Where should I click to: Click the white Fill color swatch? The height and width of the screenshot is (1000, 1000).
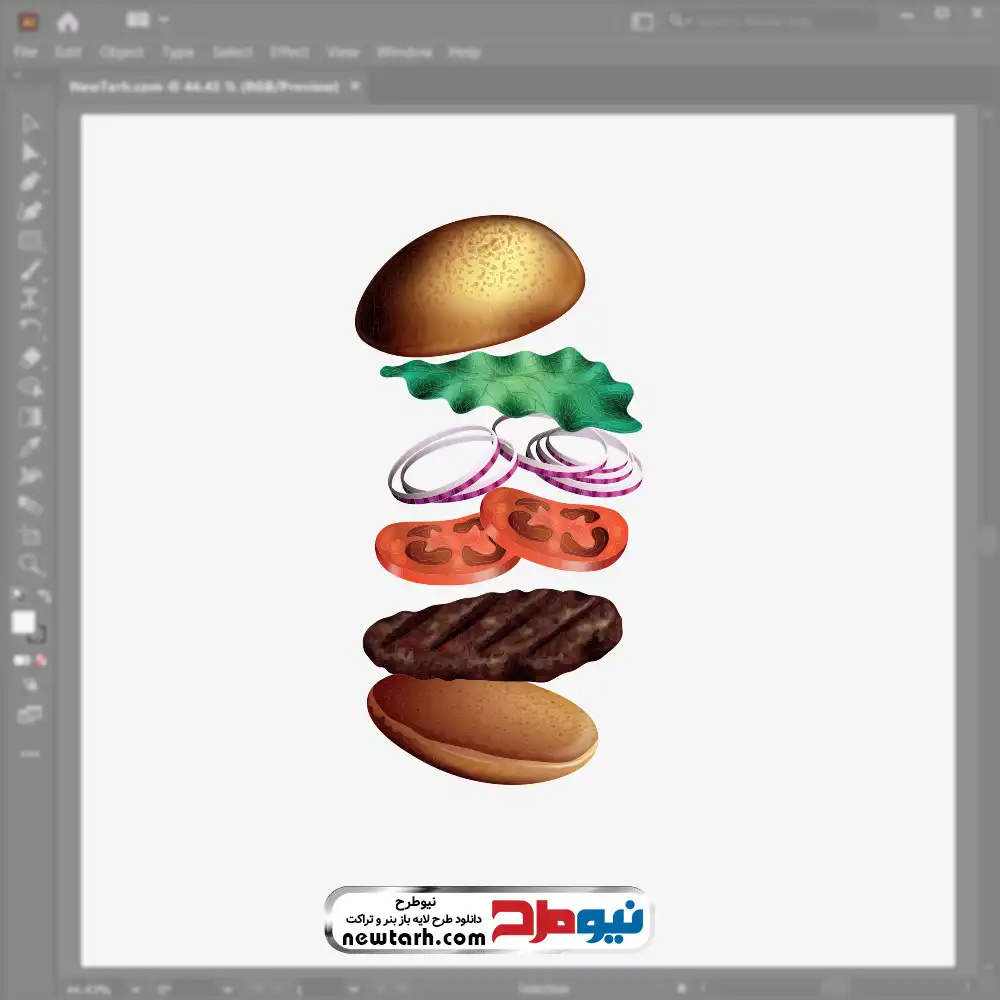click(x=23, y=623)
